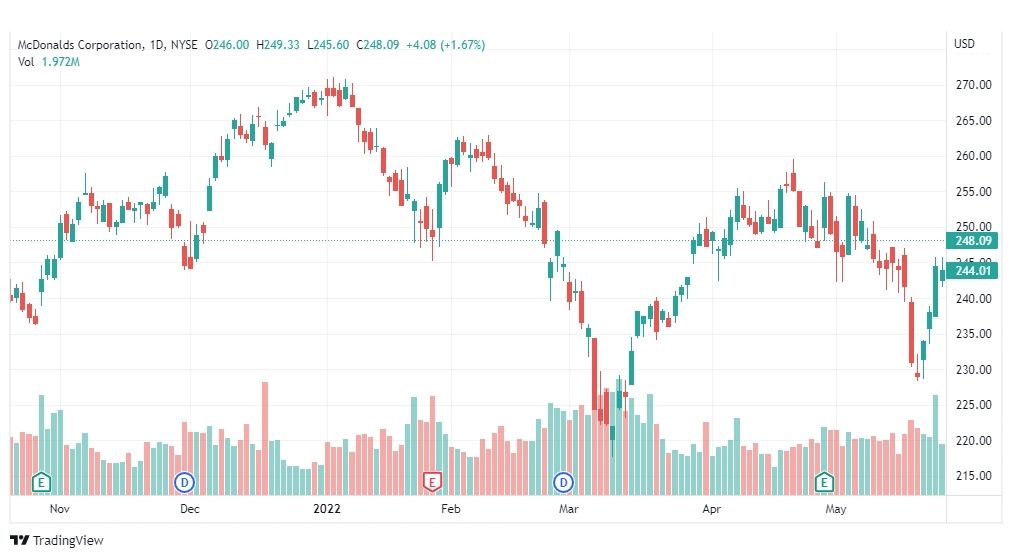Click the 2022 label on time axis
The image size is (1012, 558).
click(x=327, y=509)
